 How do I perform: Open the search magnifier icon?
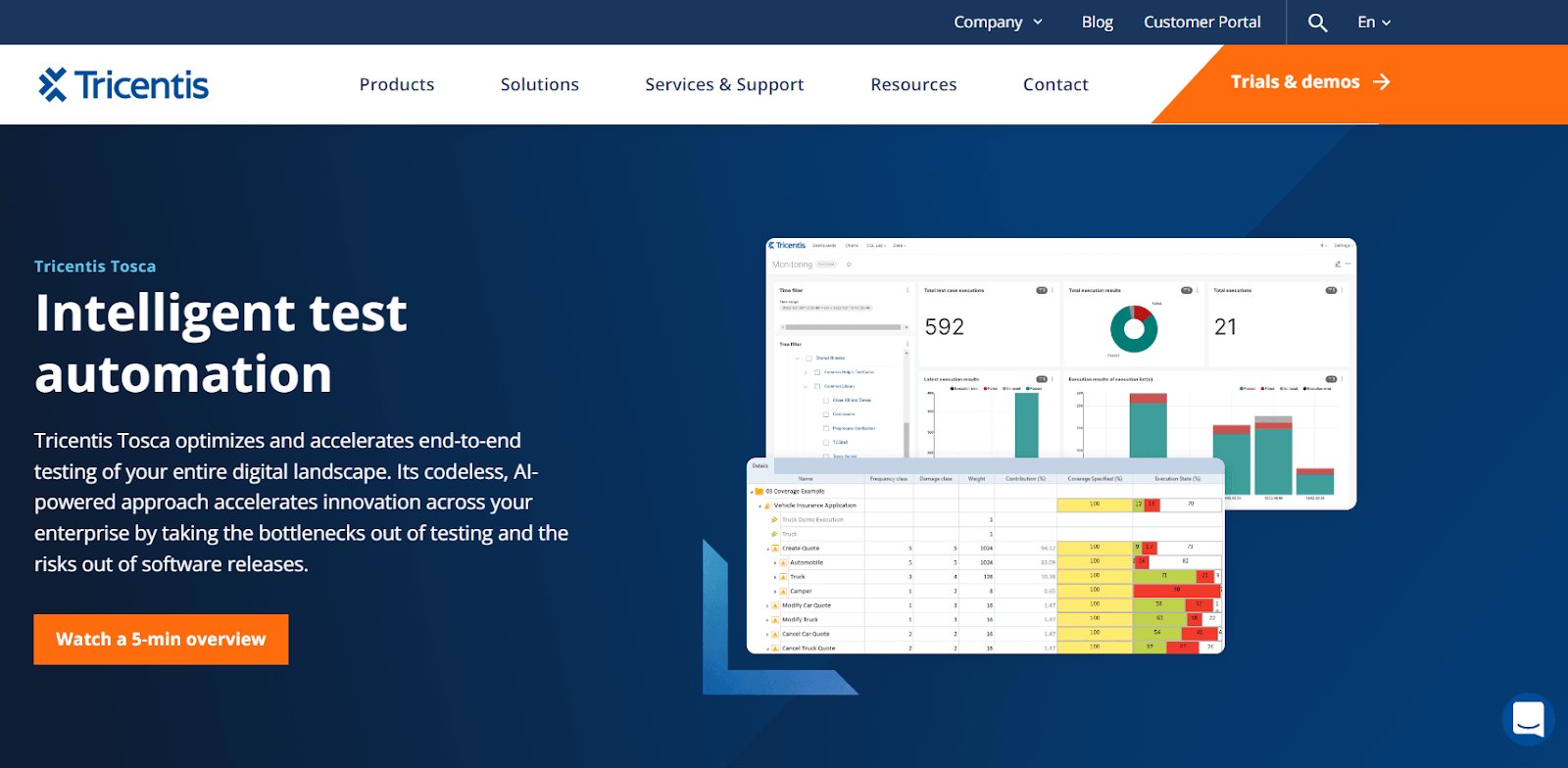point(1317,23)
